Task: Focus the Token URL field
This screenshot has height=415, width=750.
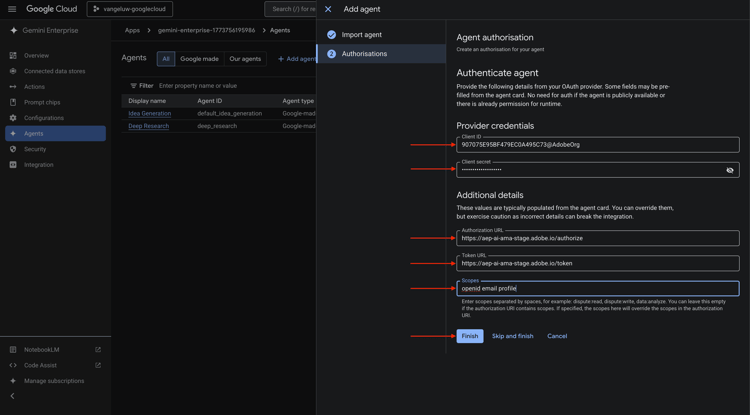Action: [x=598, y=263]
